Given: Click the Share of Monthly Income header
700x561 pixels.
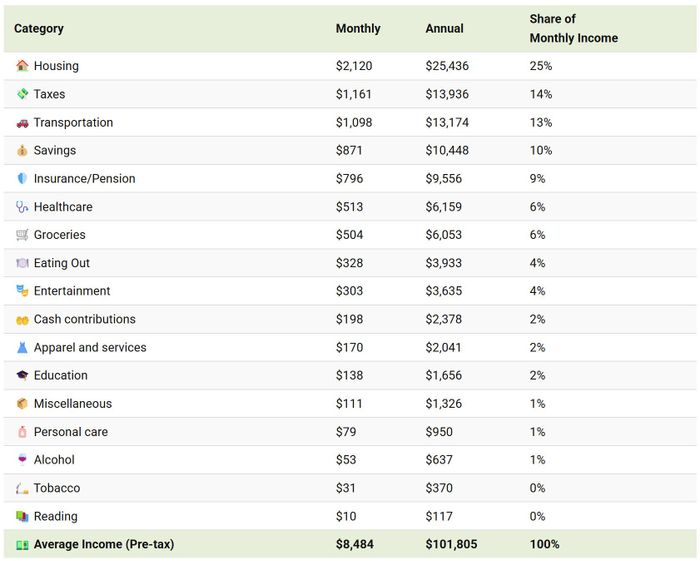Looking at the screenshot, I should tap(573, 29).
